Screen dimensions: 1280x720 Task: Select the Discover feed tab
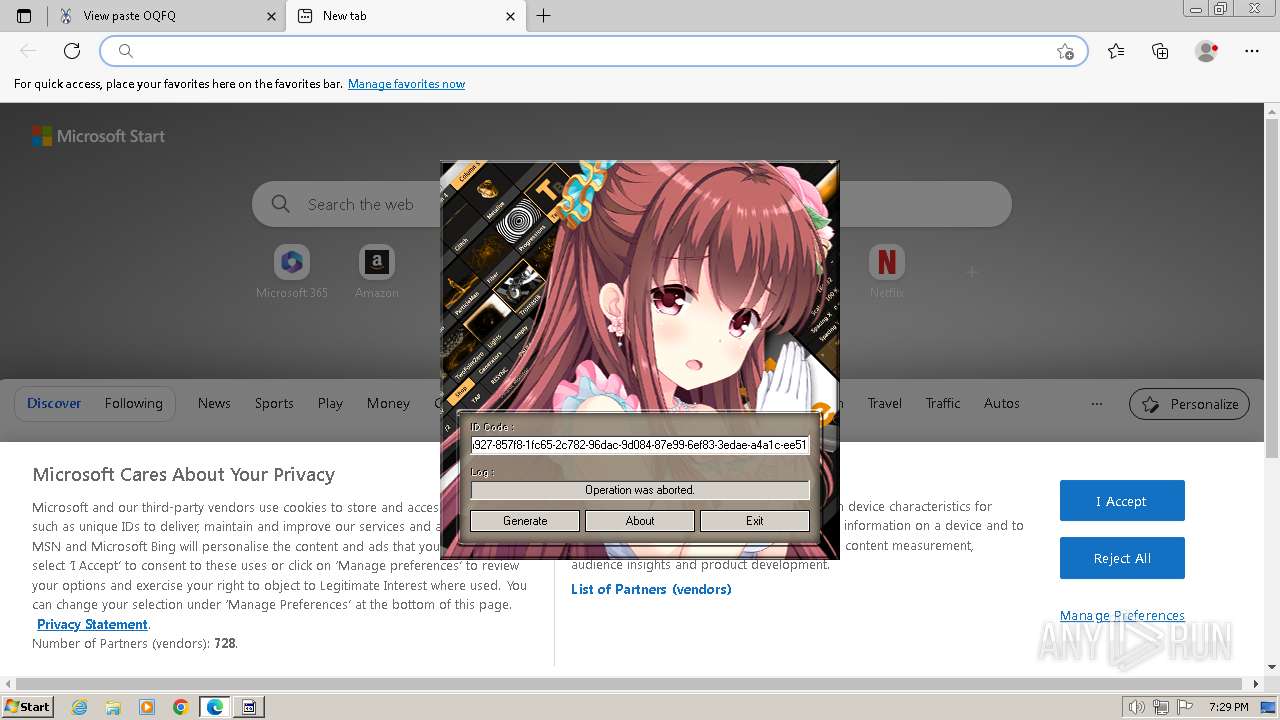click(54, 404)
